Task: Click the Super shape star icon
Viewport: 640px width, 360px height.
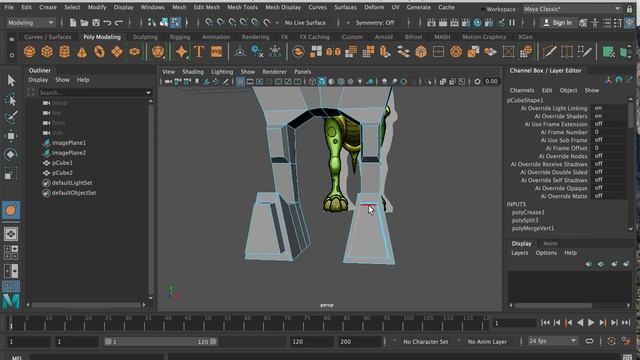Action: [181, 52]
